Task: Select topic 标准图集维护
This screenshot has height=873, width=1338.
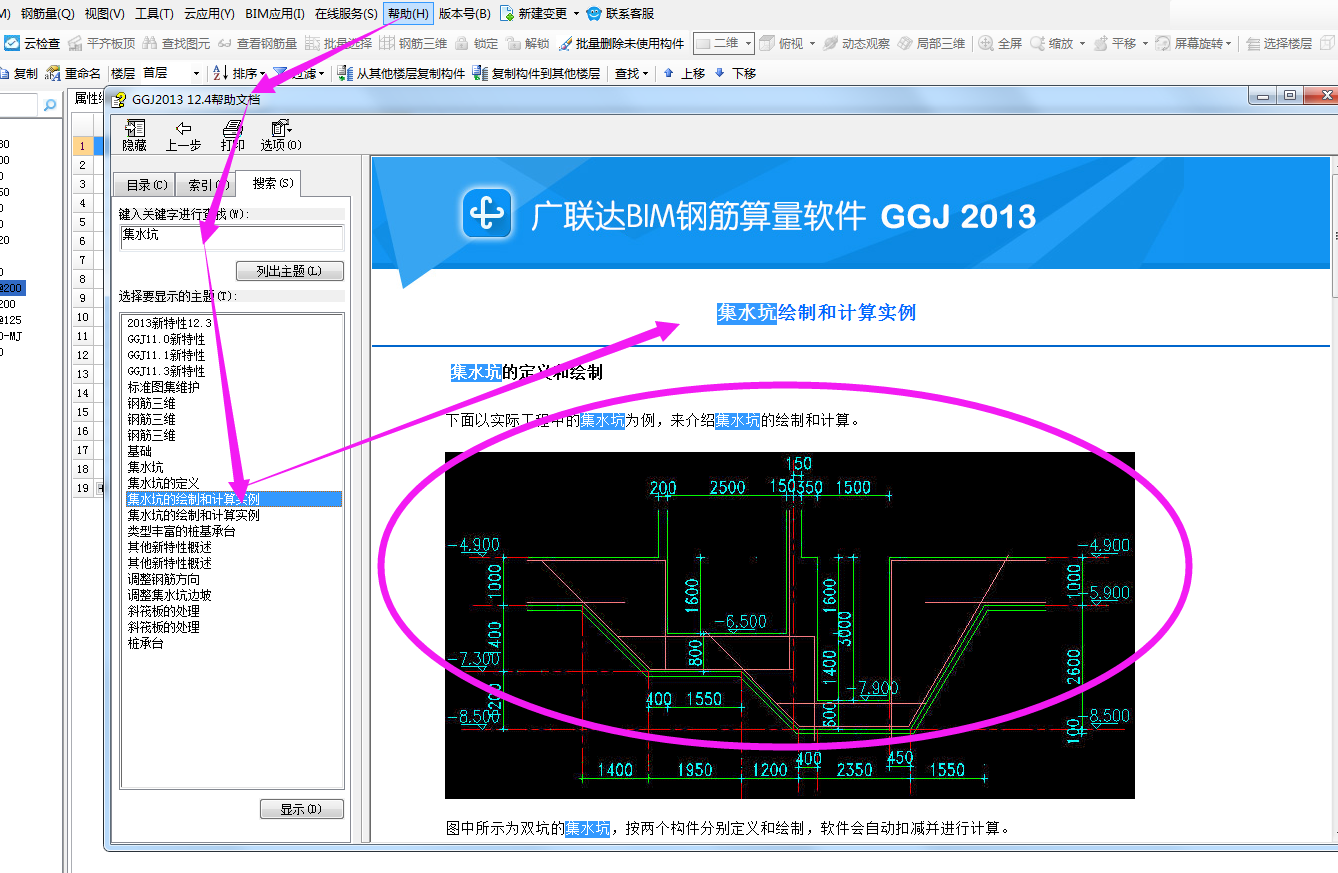Action: pyautogui.click(x=163, y=387)
